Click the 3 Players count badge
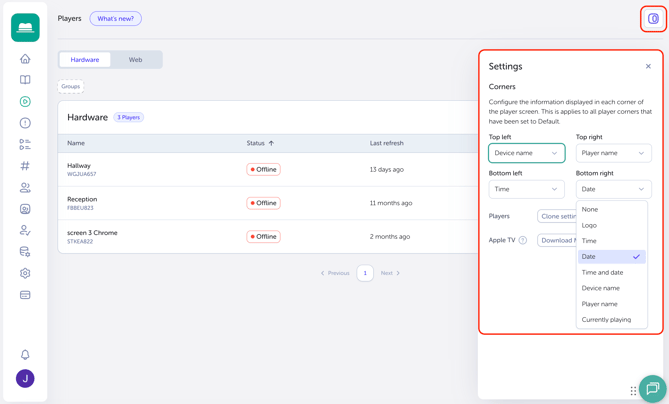The image size is (669, 404). [x=128, y=117]
